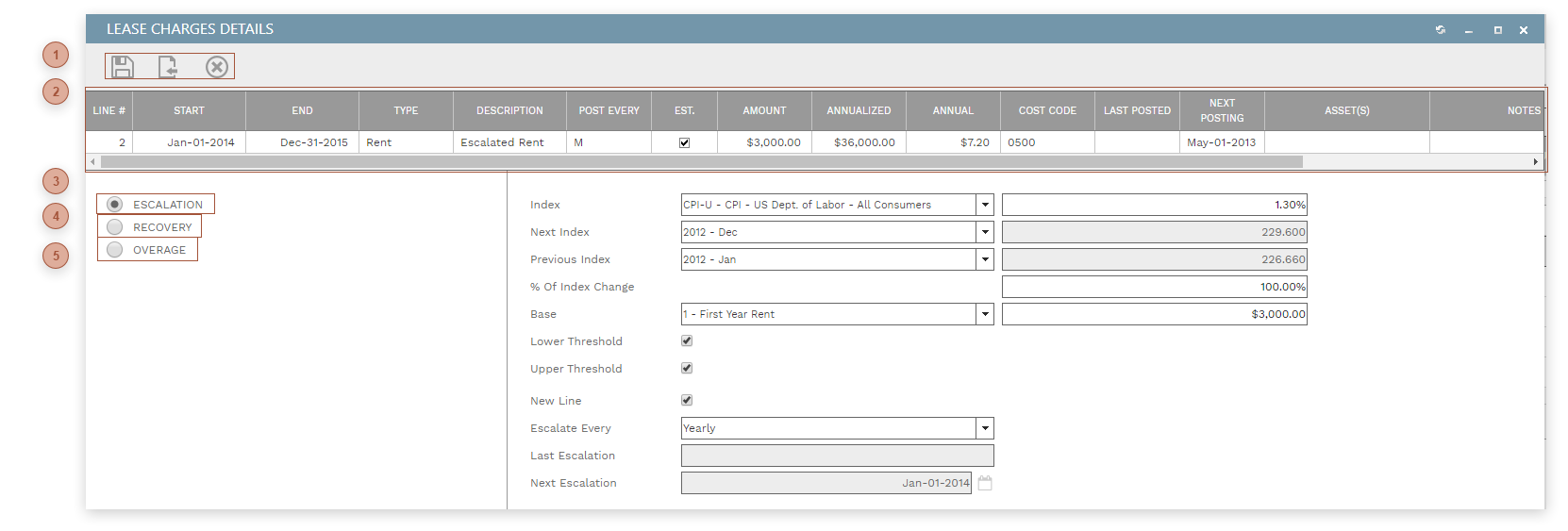
Task: Click the 'Dec-31-2015' end date cell
Action: 302,142
